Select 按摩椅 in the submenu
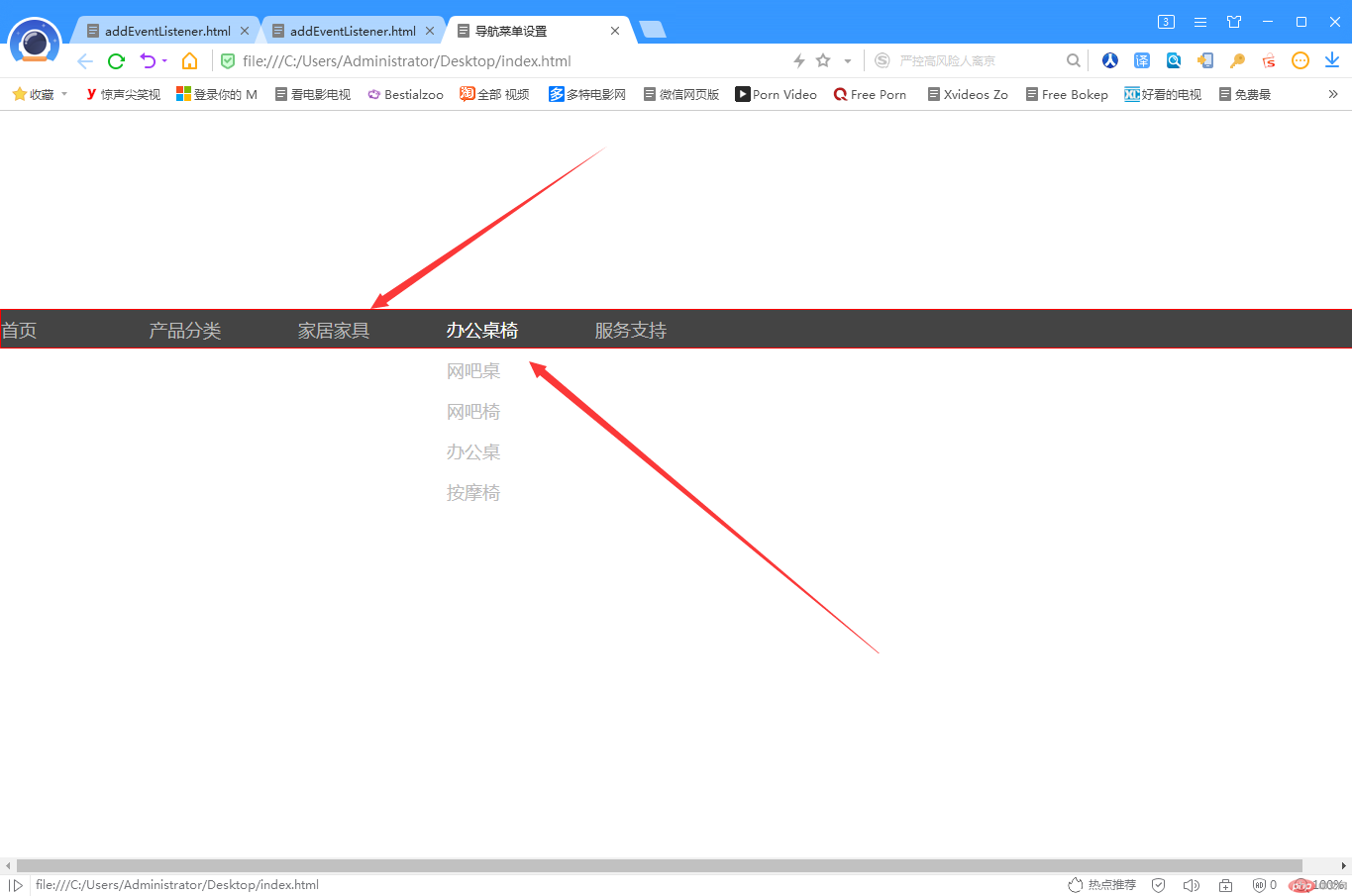 473,493
